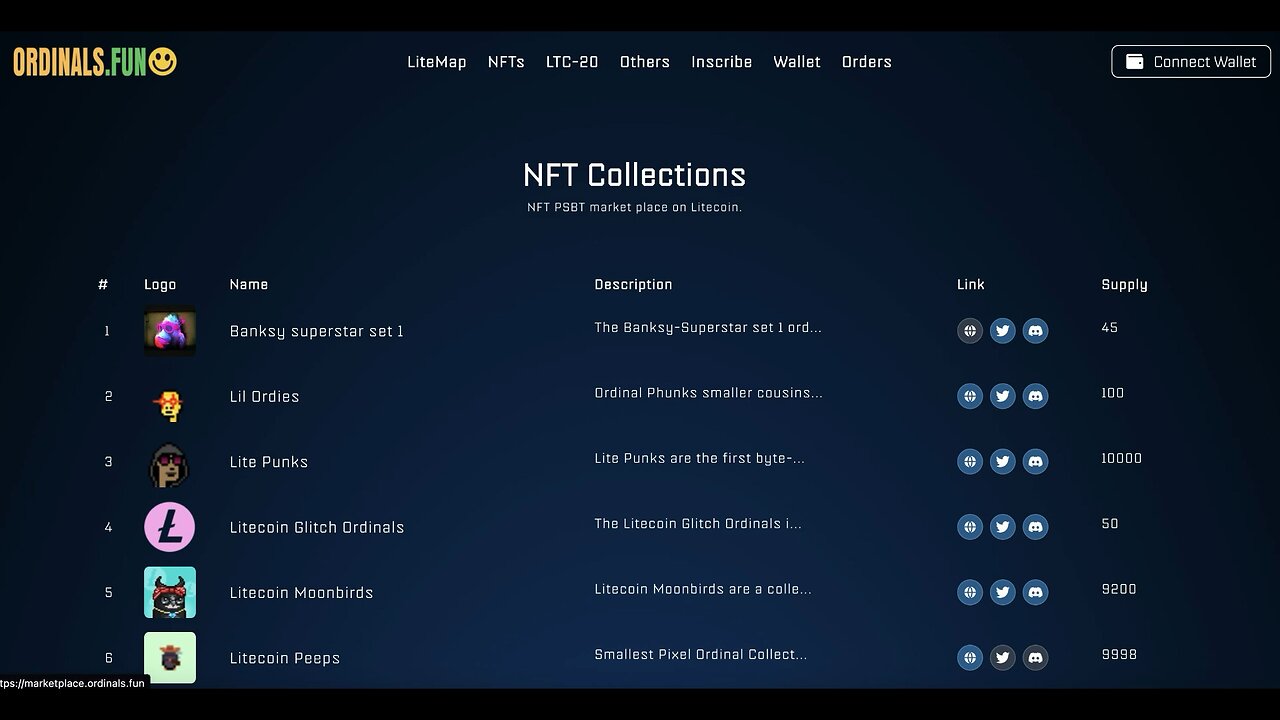Open the Banksy superstar set 1 collection

(x=317, y=331)
